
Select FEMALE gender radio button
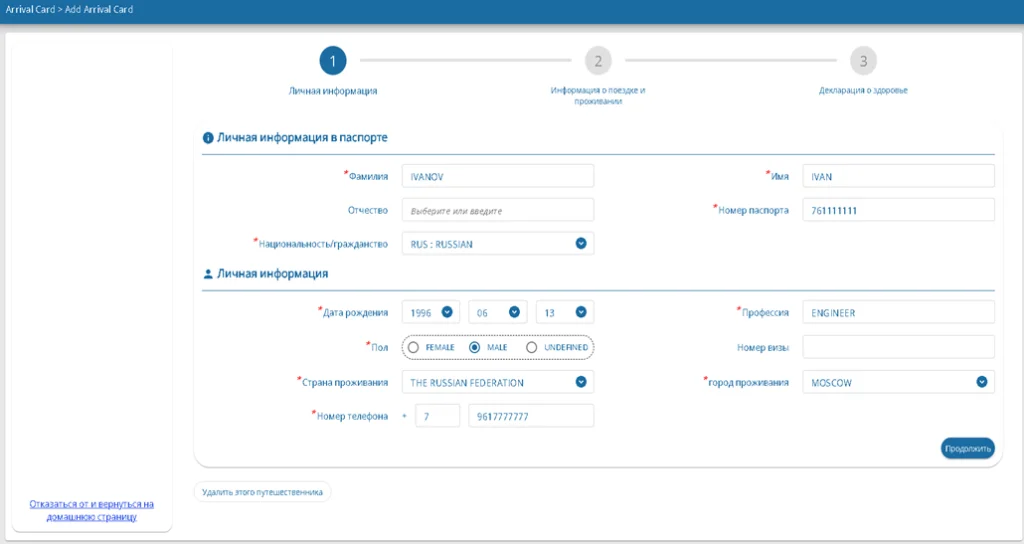pos(413,347)
